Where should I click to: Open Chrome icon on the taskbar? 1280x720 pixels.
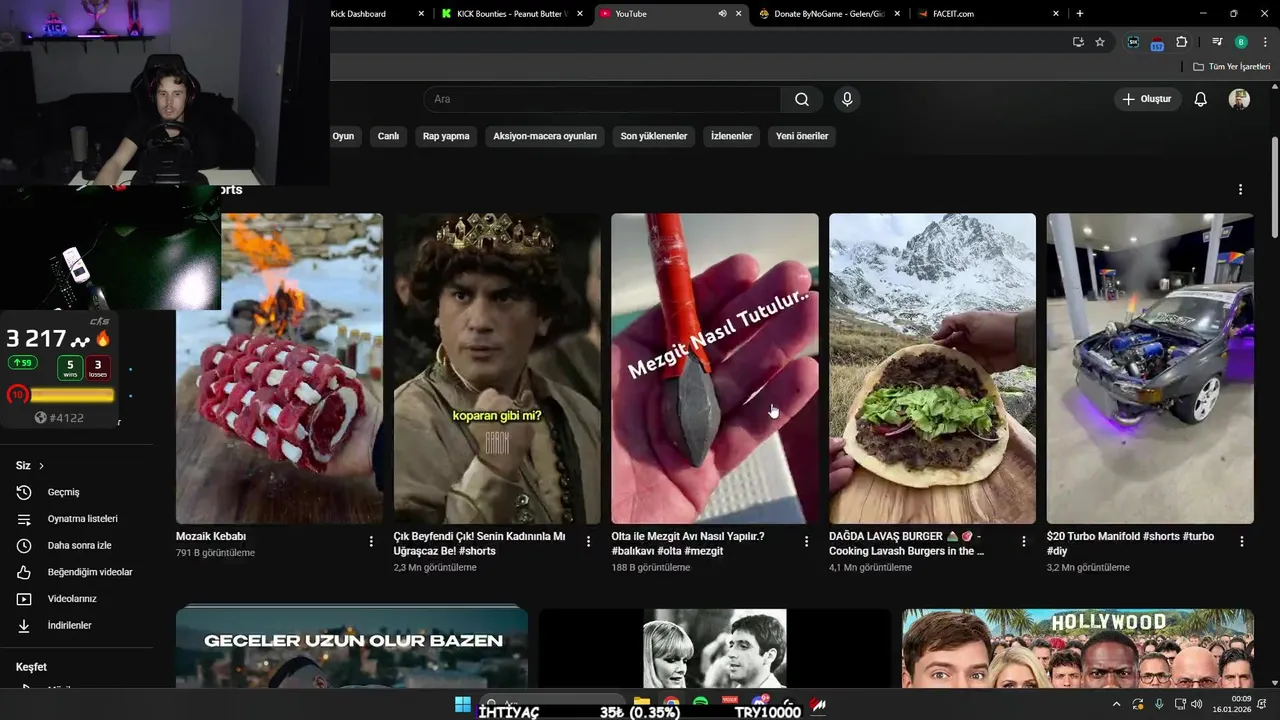pos(671,704)
